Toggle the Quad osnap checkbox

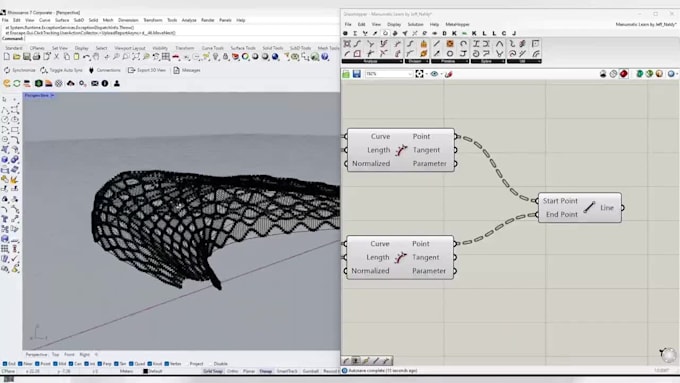(x=132, y=364)
